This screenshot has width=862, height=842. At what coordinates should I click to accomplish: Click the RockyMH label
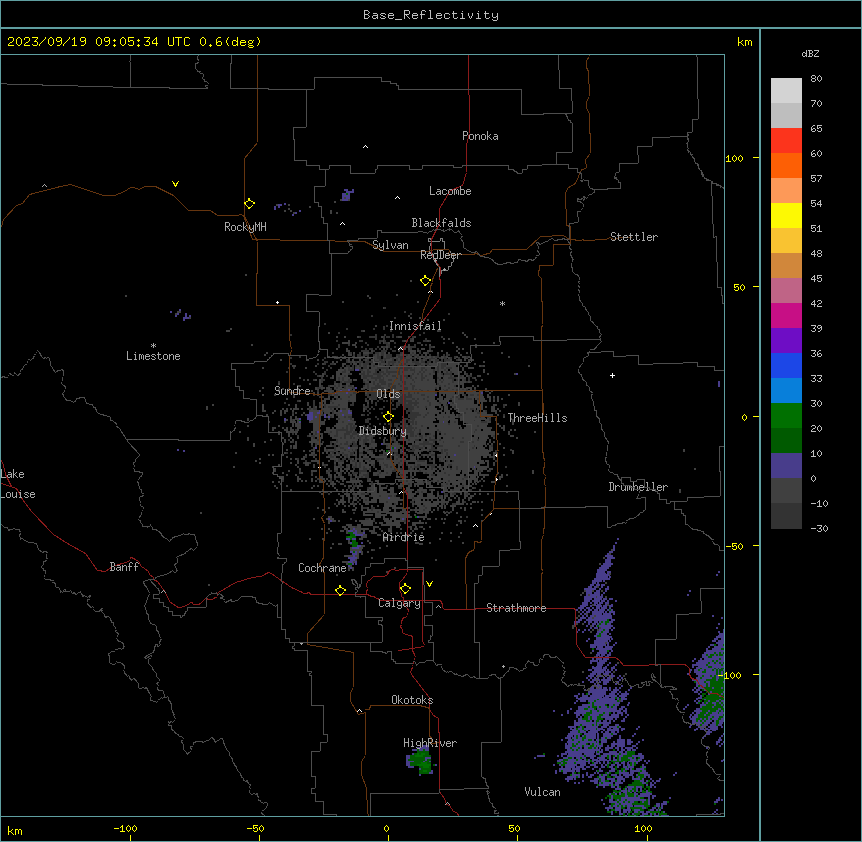(245, 227)
